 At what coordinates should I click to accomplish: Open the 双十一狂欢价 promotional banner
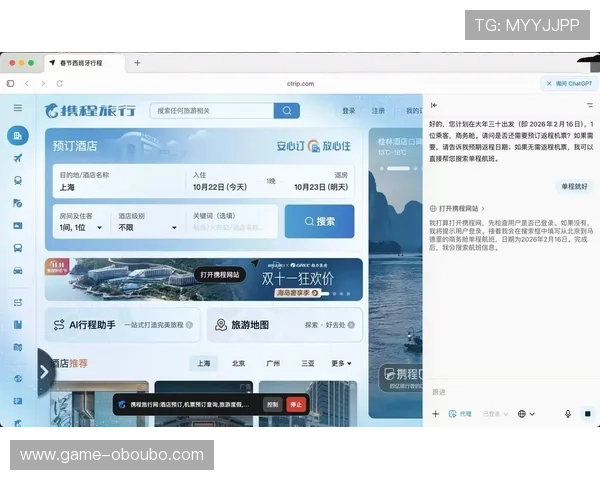click(204, 279)
